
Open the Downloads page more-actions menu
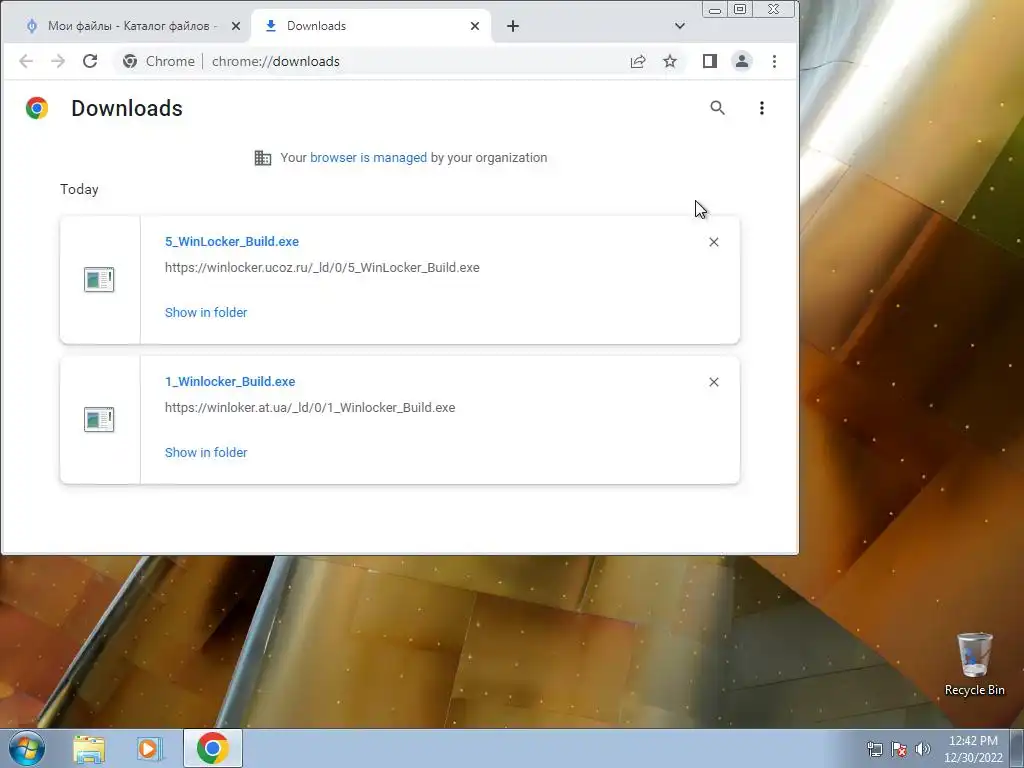coord(761,108)
